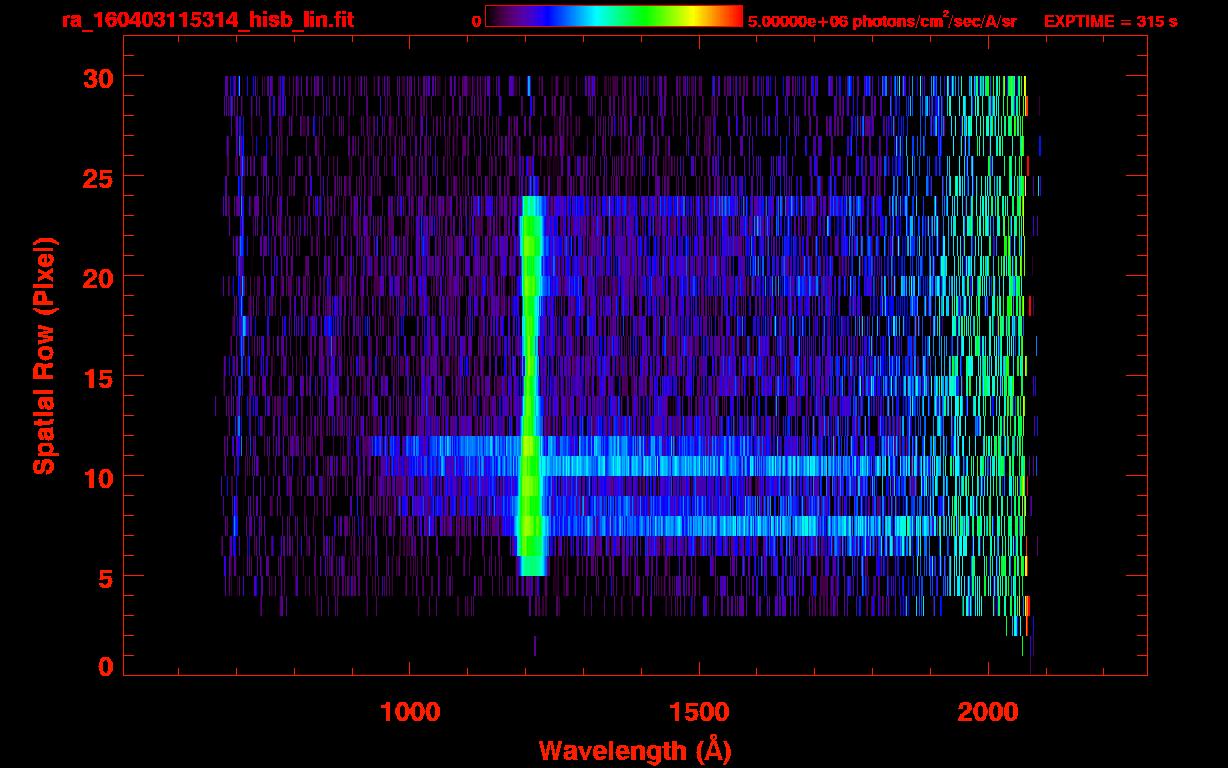Screen dimensions: 1228x768
Task: Click the bright green vertical emission line near 1216 Å
Action: 531,385
